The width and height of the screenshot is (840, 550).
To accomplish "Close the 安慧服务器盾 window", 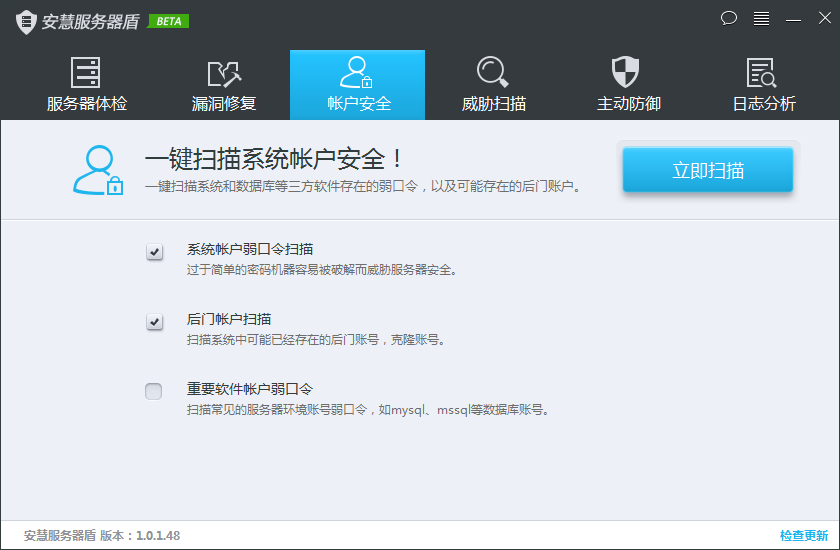I will [x=824, y=18].
